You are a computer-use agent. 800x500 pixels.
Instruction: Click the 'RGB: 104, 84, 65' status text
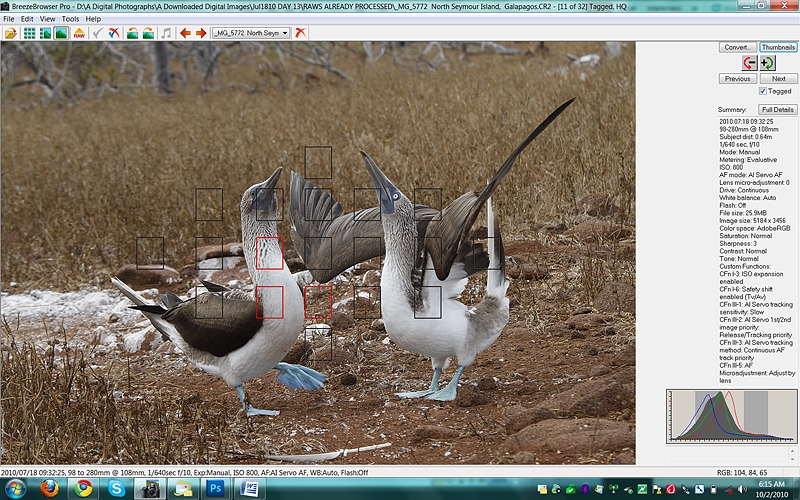tap(742, 472)
